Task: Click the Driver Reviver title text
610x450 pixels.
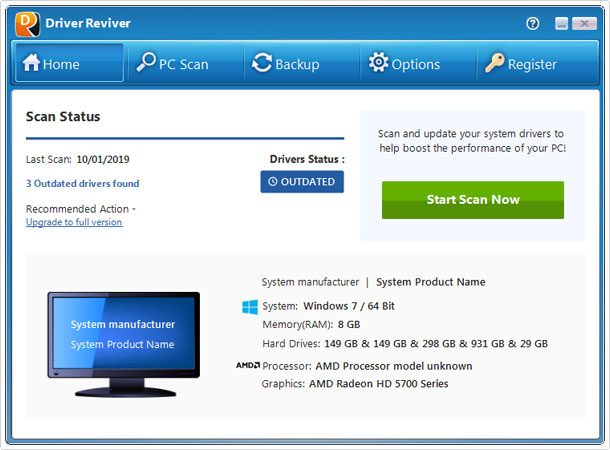Action: coord(88,23)
